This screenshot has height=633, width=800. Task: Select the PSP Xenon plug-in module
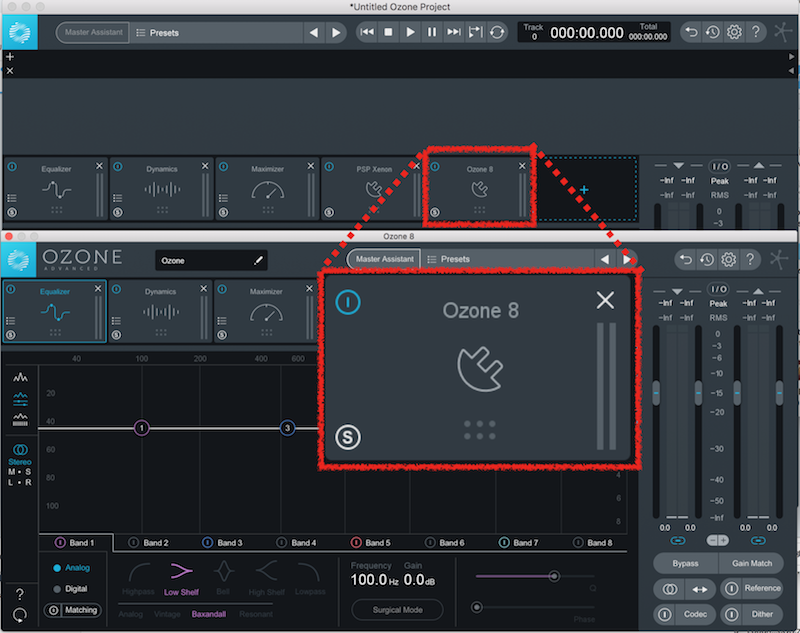(374, 189)
